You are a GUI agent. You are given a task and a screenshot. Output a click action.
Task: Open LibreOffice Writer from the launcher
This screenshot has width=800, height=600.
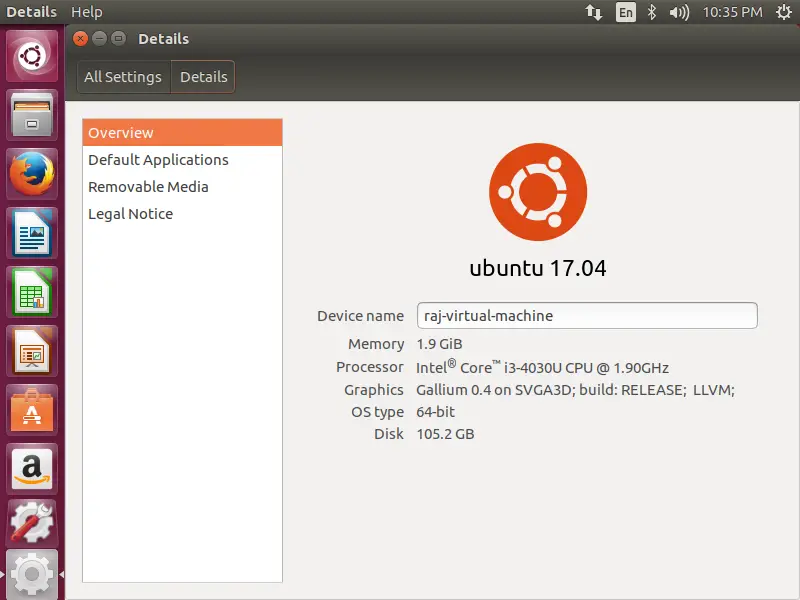pyautogui.click(x=32, y=233)
